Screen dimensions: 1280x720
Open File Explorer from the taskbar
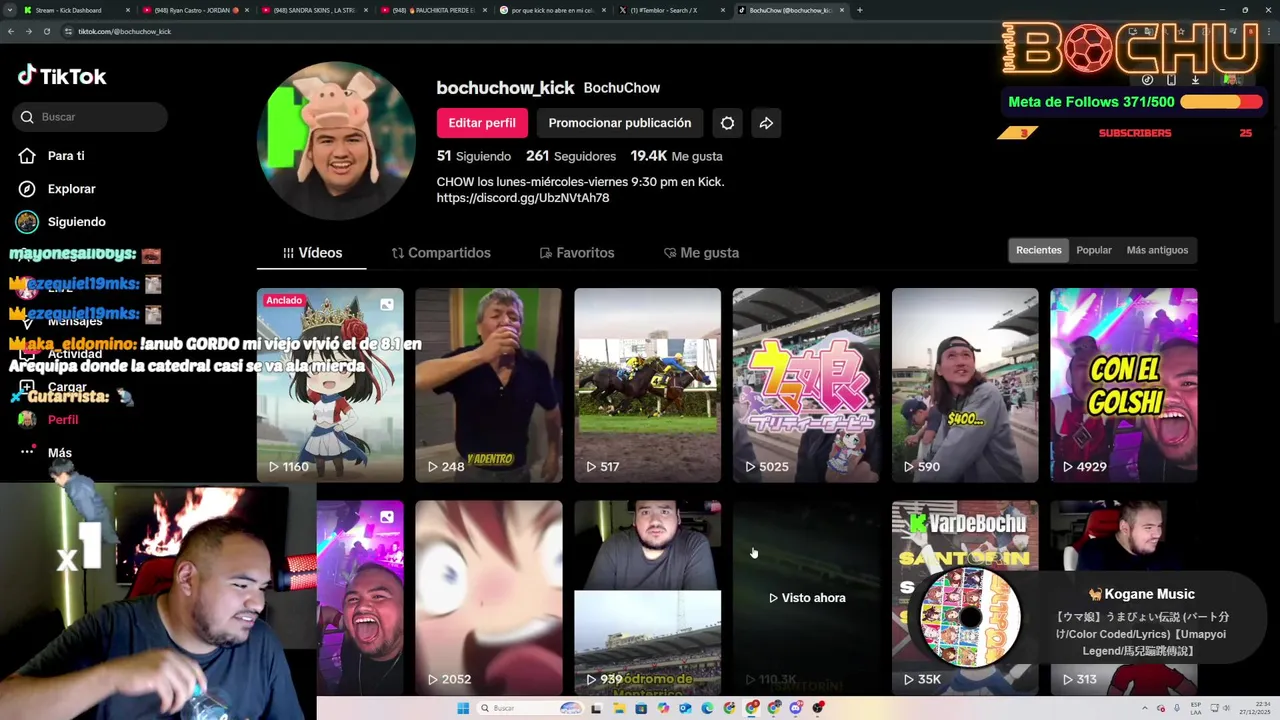(618, 708)
